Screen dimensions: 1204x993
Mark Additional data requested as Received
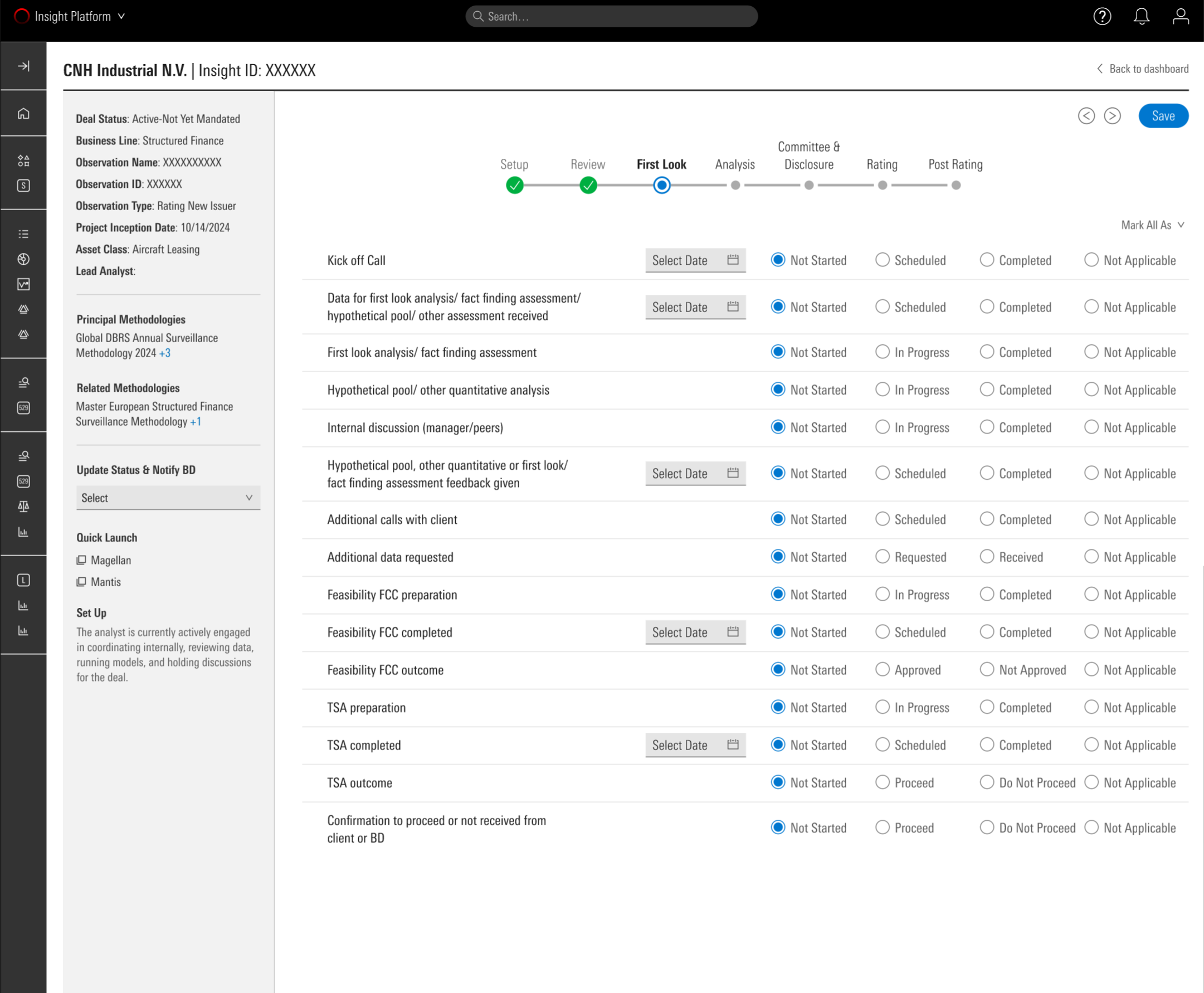(x=987, y=557)
